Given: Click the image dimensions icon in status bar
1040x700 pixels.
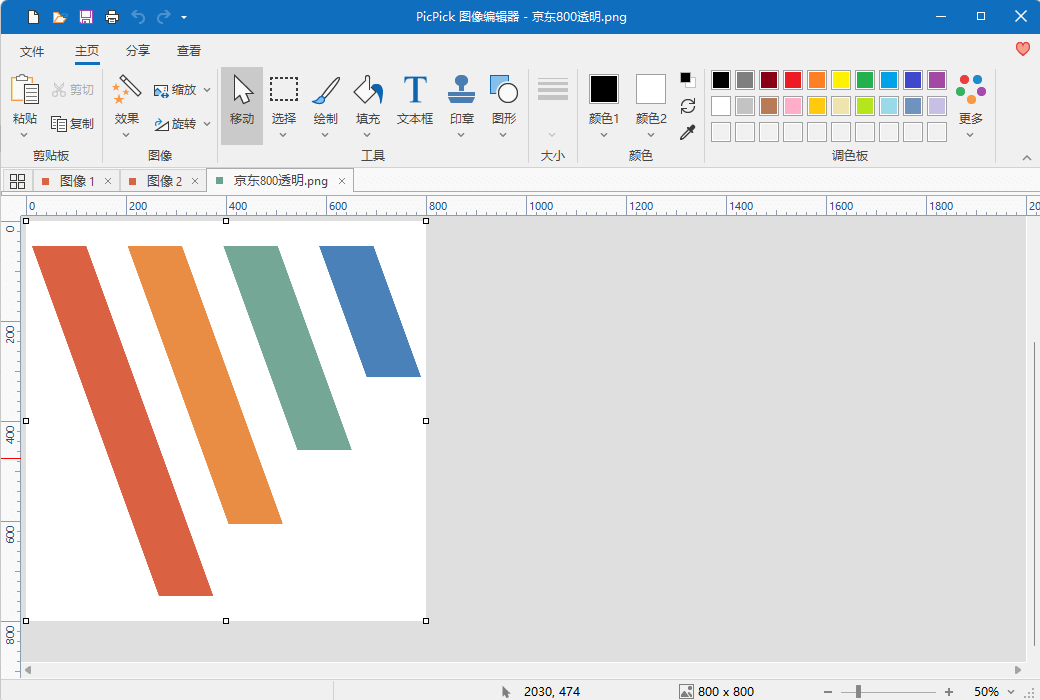Looking at the screenshot, I should (x=686, y=691).
